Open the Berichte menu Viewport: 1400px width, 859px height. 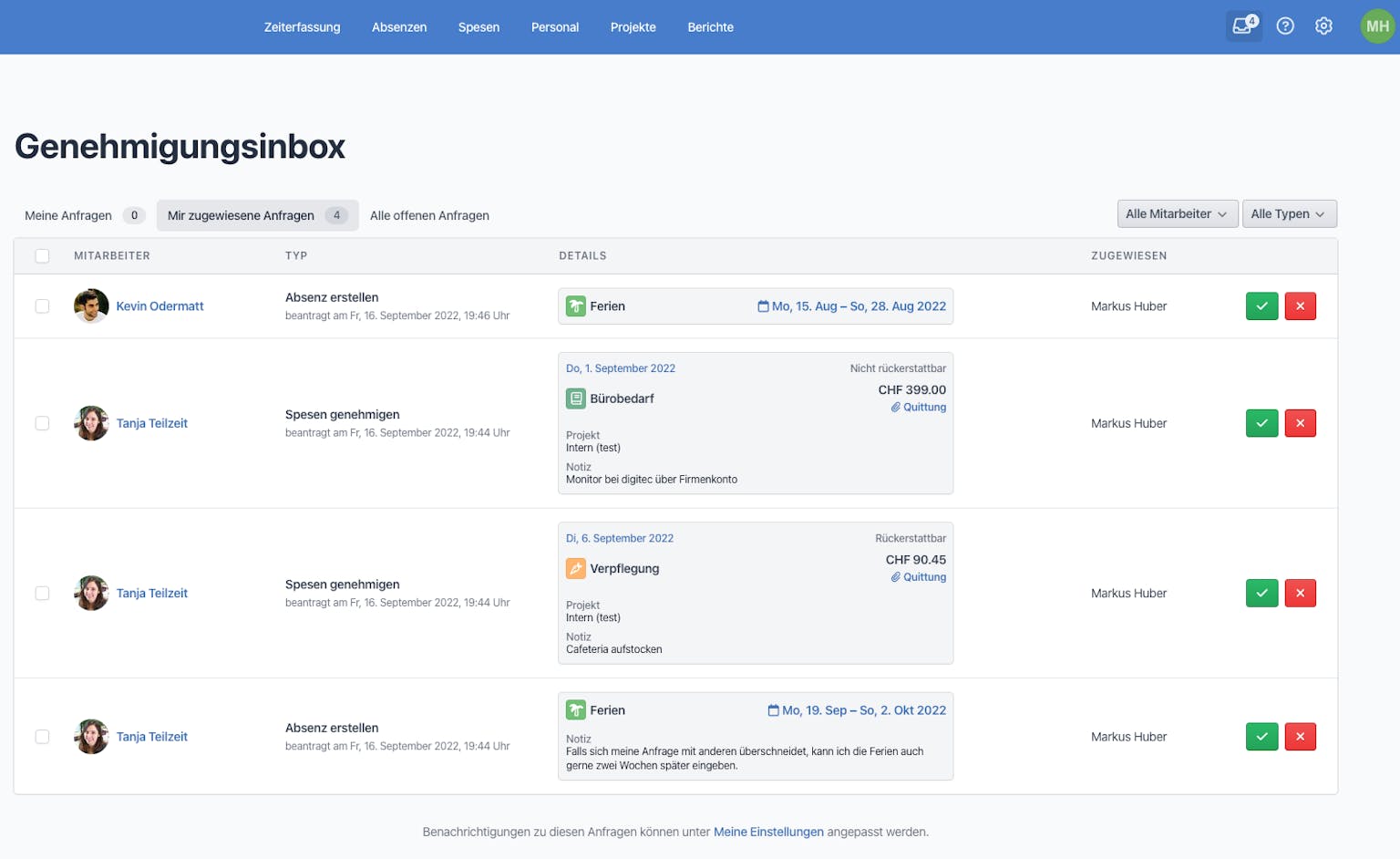coord(711,27)
